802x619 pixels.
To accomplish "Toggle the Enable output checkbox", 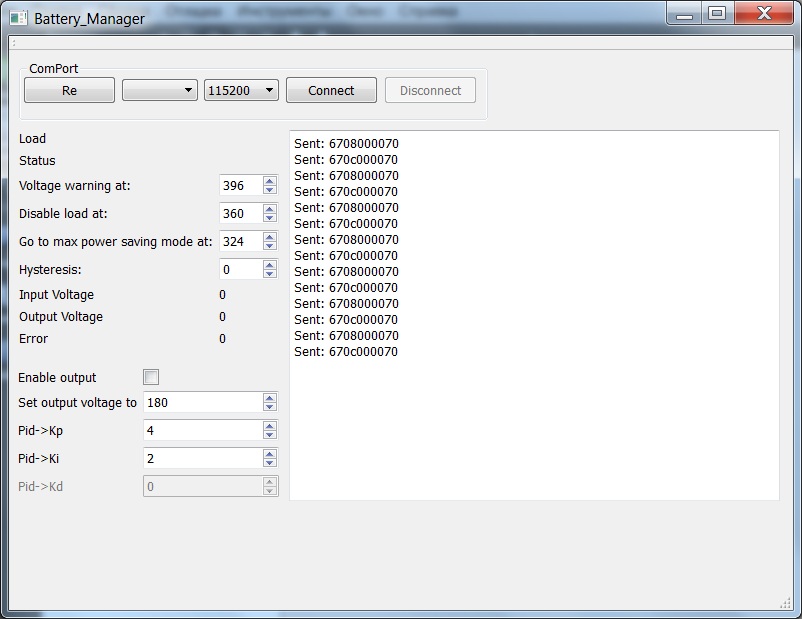I will [151, 377].
